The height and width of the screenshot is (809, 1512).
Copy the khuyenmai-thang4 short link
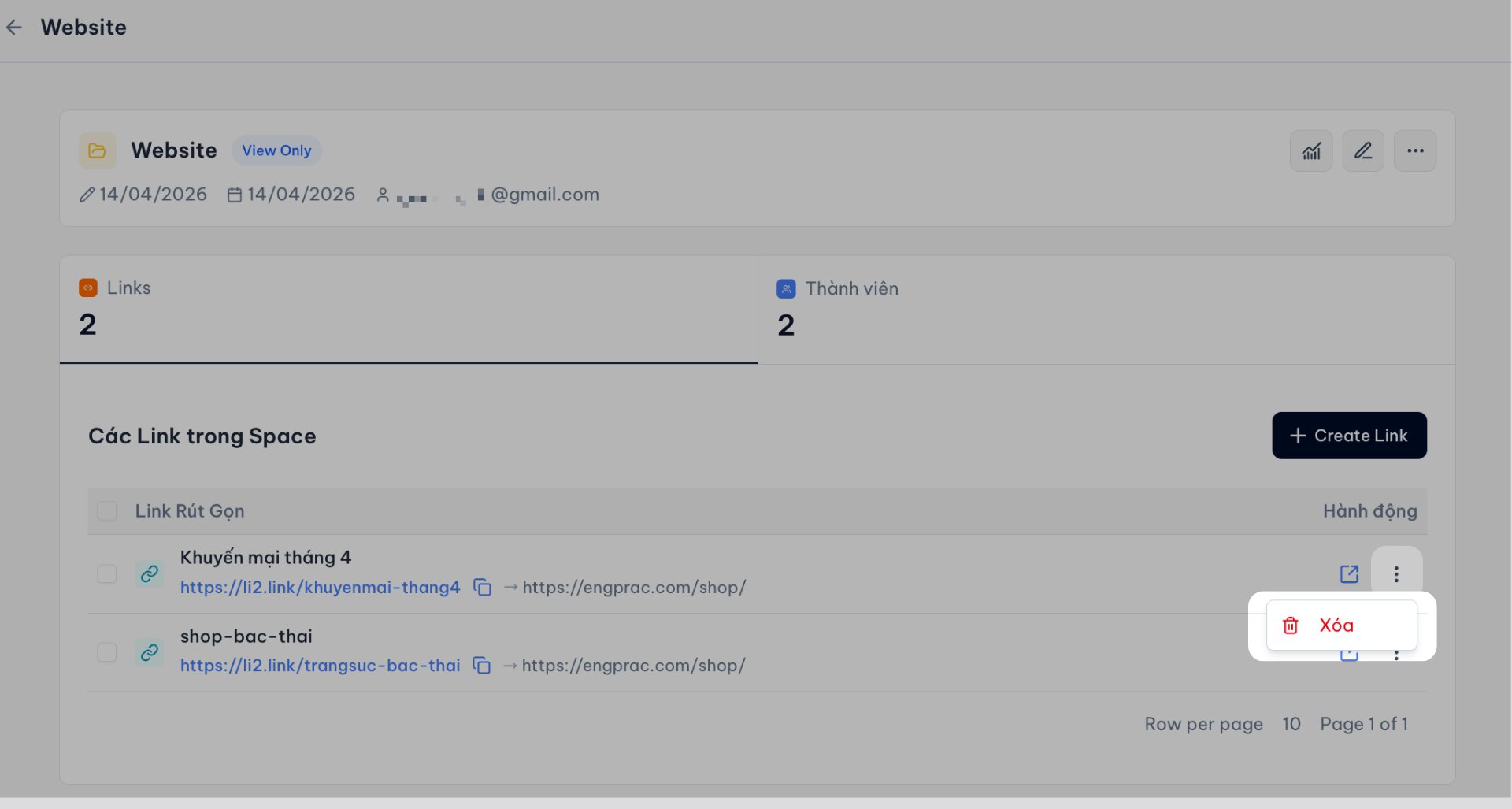point(482,588)
